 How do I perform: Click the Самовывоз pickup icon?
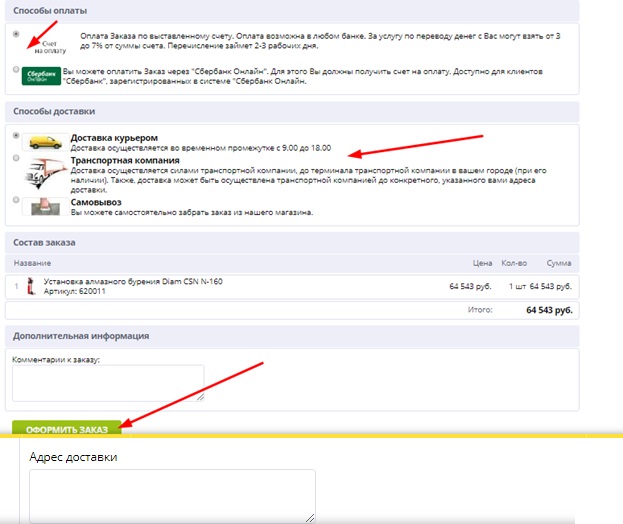coord(44,206)
